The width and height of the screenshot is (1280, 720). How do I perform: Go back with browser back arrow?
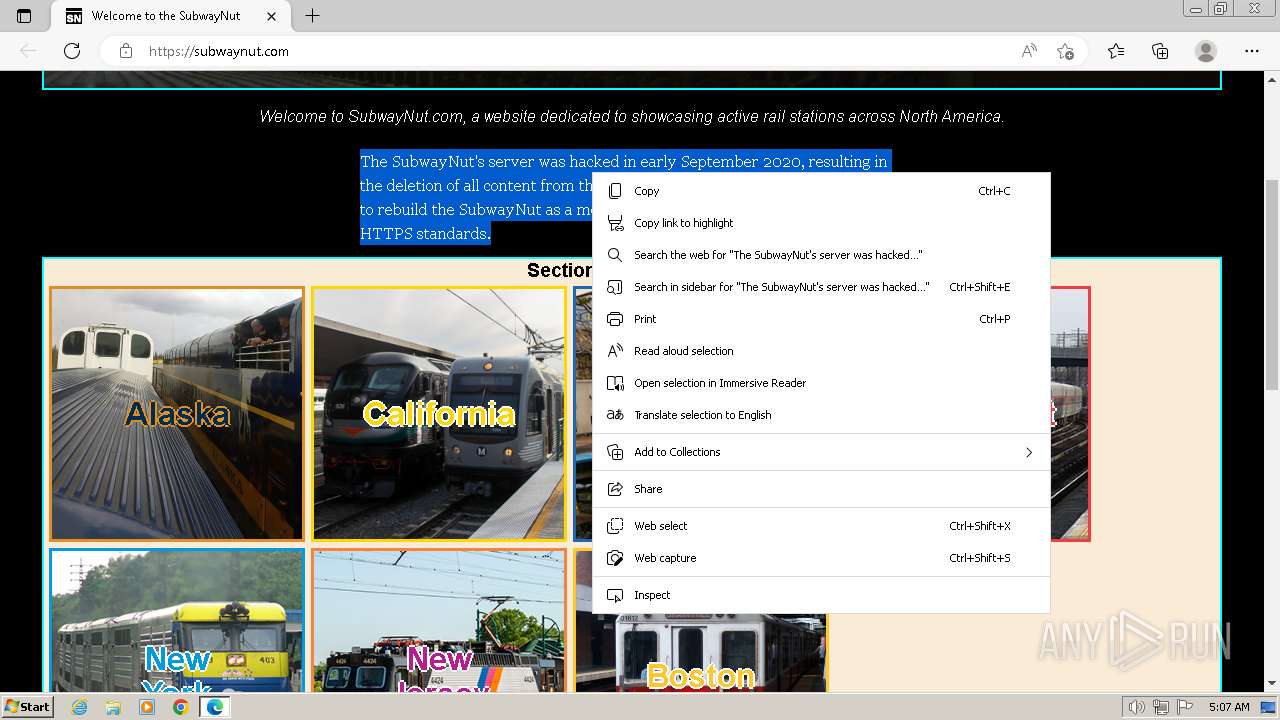[28, 51]
